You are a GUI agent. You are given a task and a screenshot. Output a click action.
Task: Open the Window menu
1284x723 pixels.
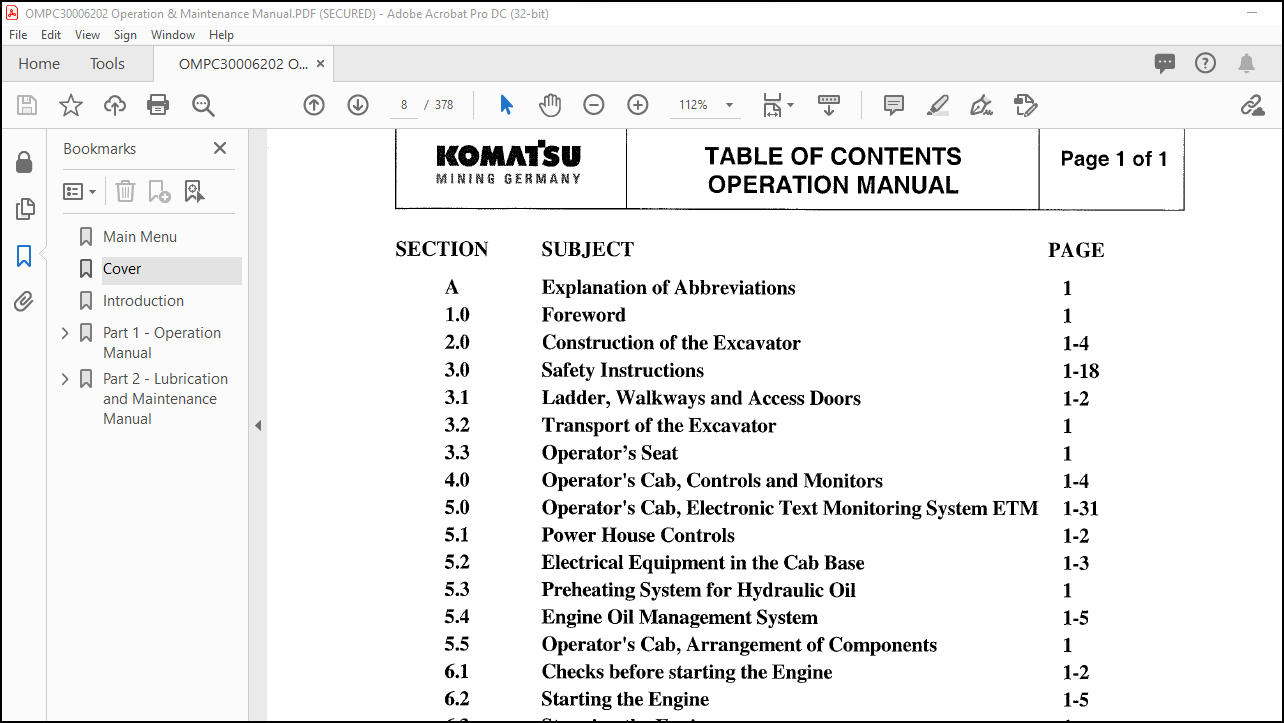(173, 35)
